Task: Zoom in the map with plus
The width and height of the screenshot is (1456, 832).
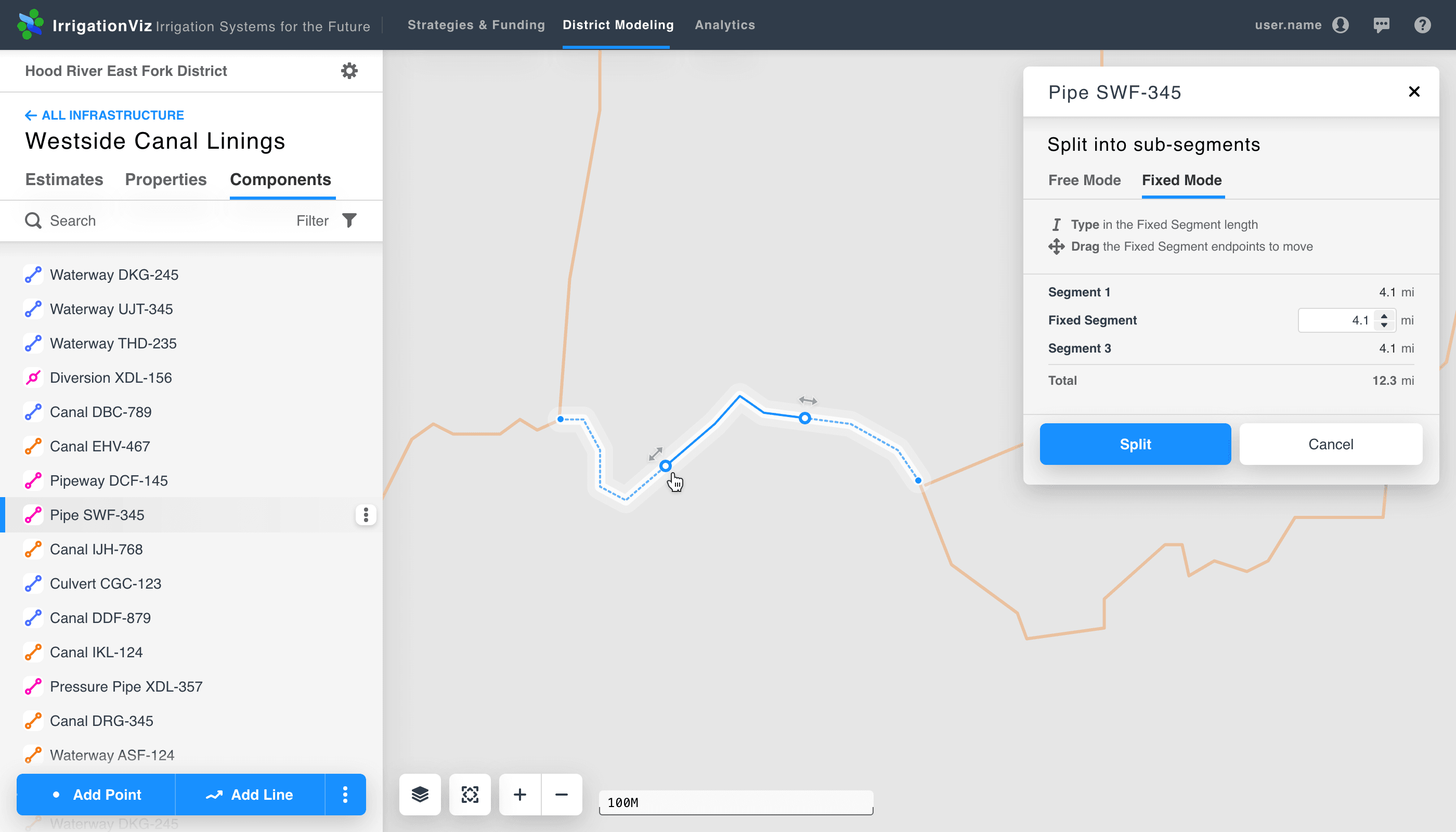Action: (x=520, y=794)
